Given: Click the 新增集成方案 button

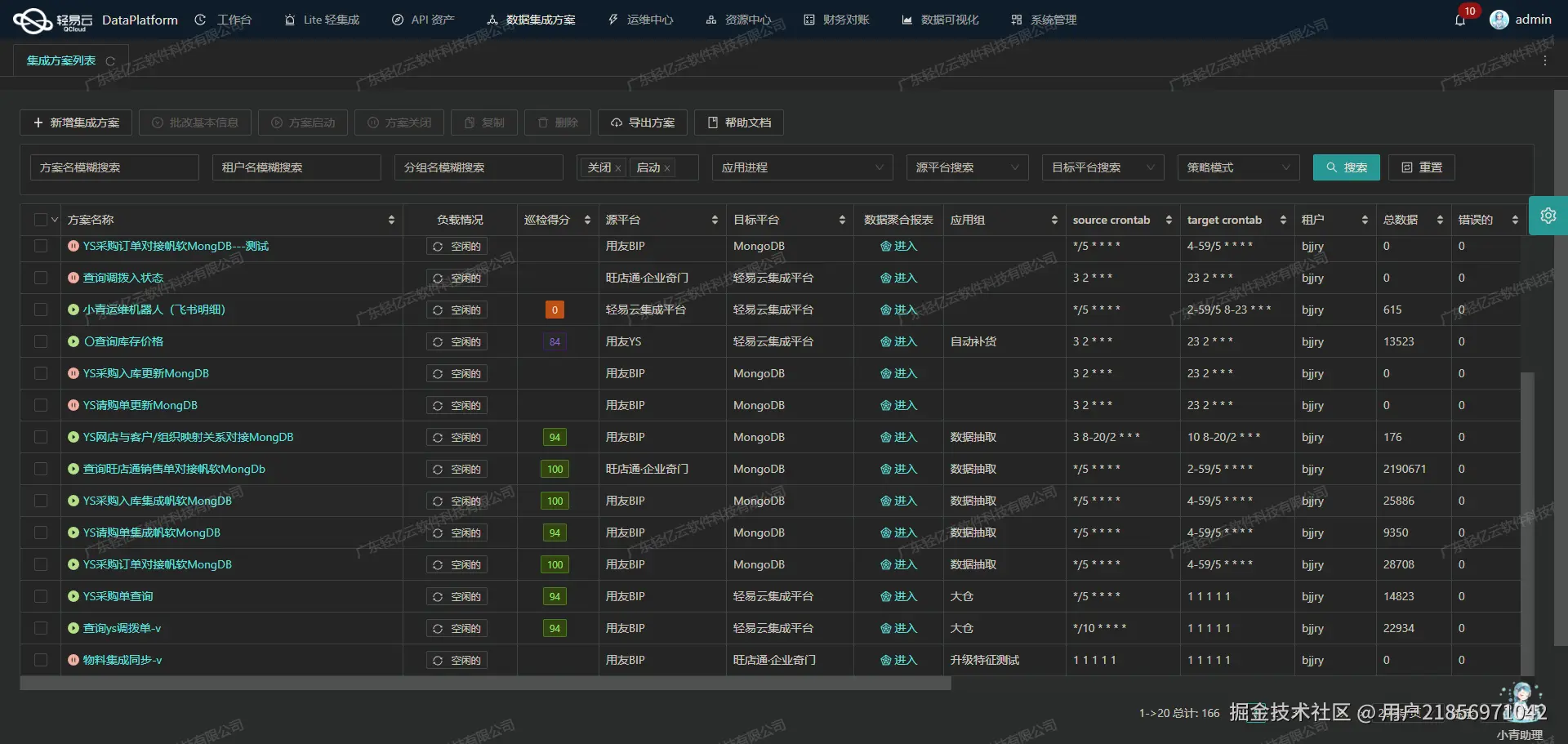Looking at the screenshot, I should click(x=75, y=123).
